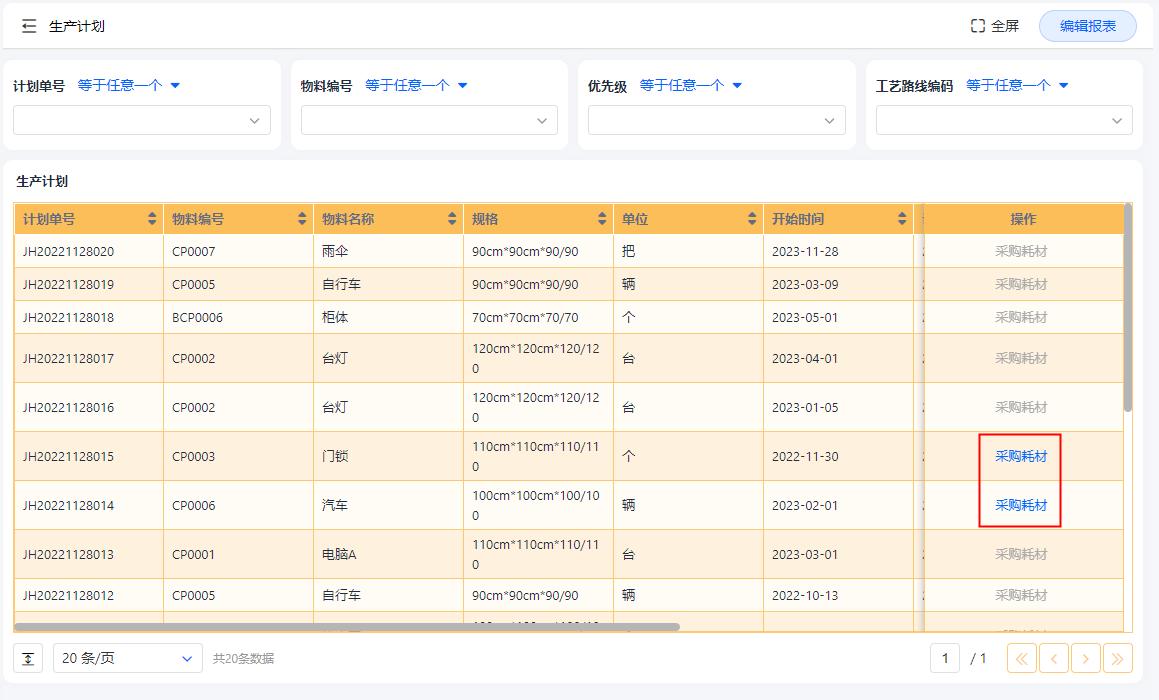Viewport: 1159px width, 700px height.
Task: Expand the 20 条/页 page size dropdown
Action: pyautogui.click(x=127, y=658)
